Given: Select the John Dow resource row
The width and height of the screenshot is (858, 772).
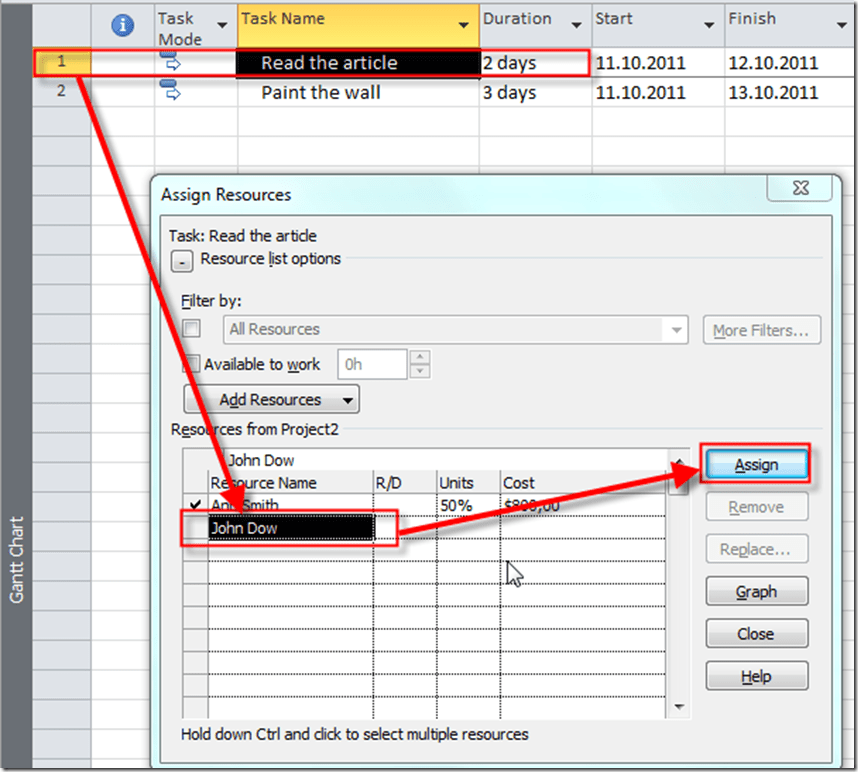Looking at the screenshot, I should [290, 528].
